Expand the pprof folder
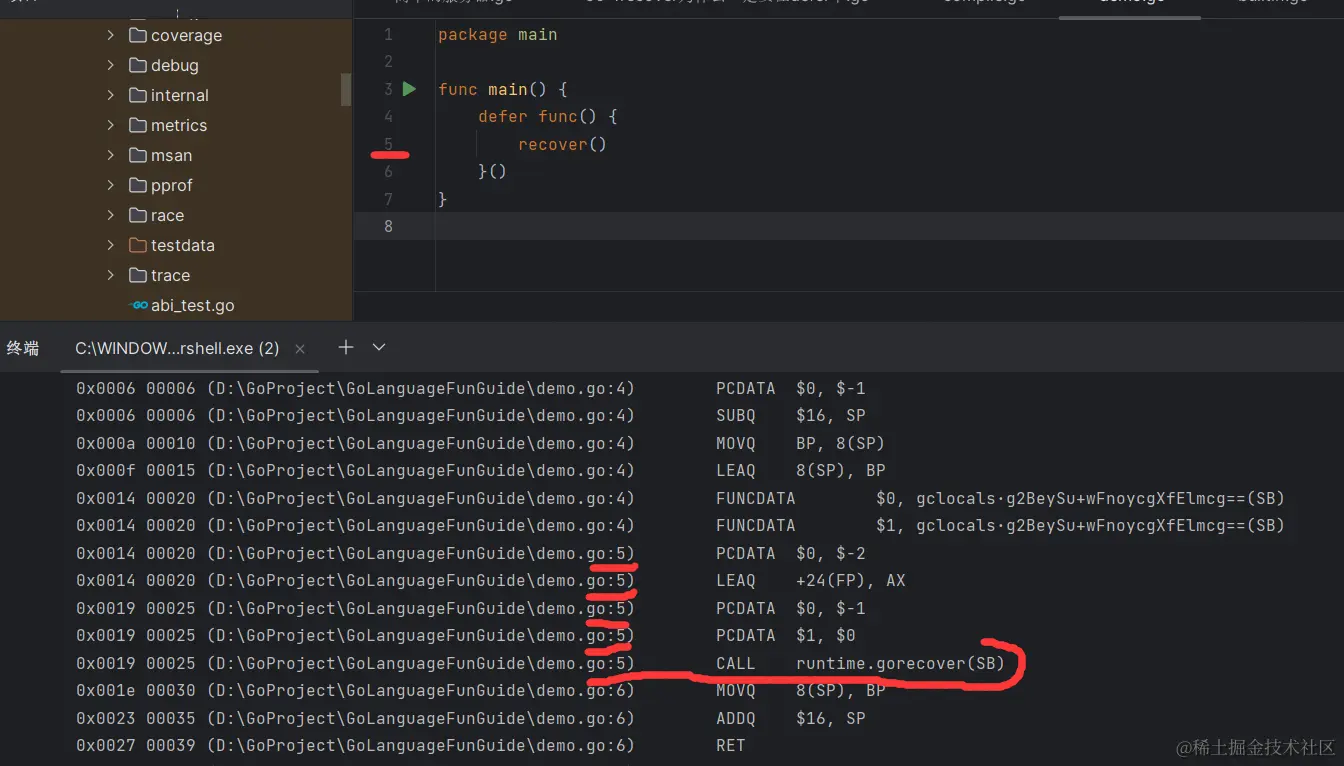Viewport: 1344px width, 766px height. (x=110, y=186)
